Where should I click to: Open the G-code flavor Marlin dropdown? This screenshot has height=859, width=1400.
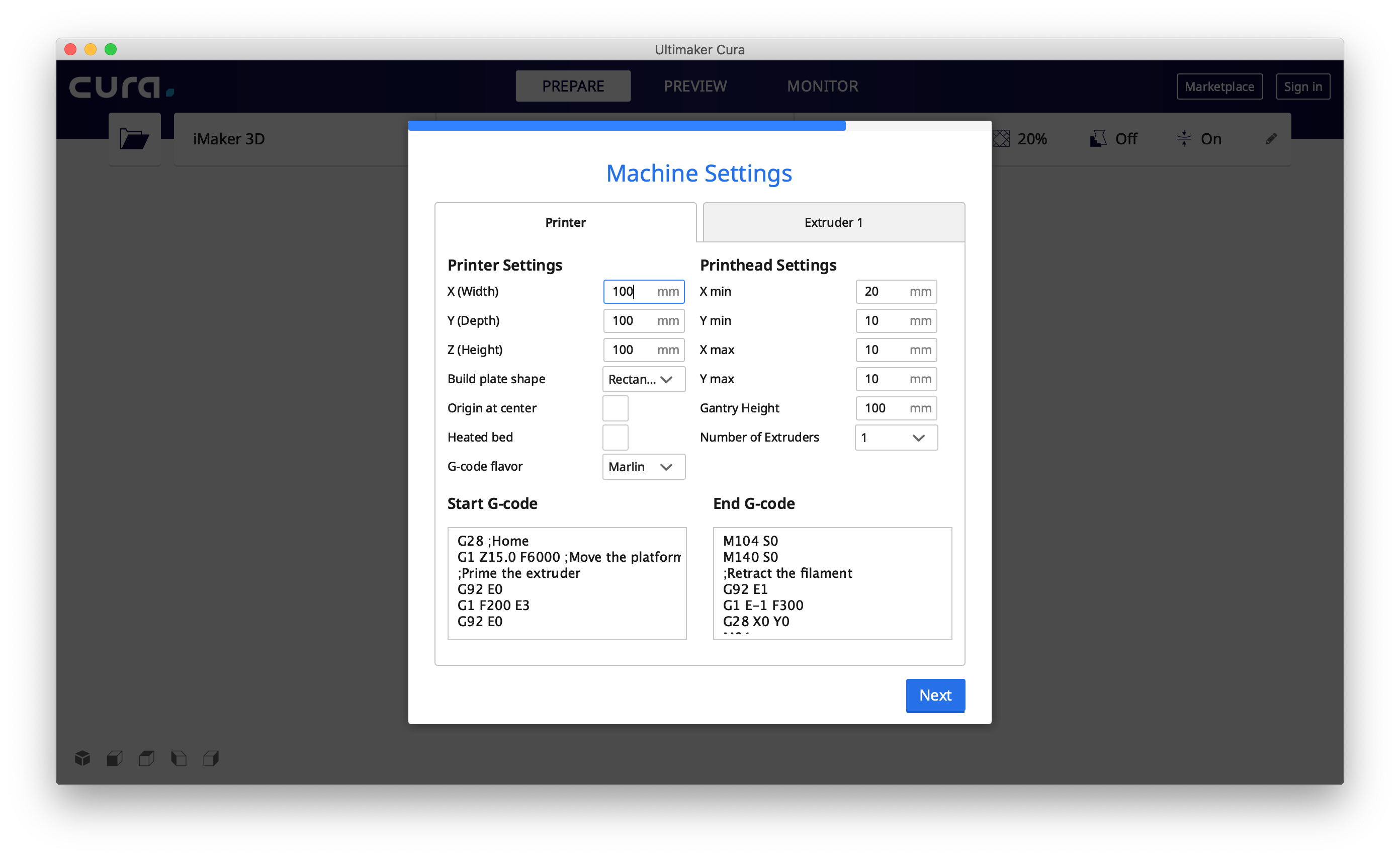644,466
